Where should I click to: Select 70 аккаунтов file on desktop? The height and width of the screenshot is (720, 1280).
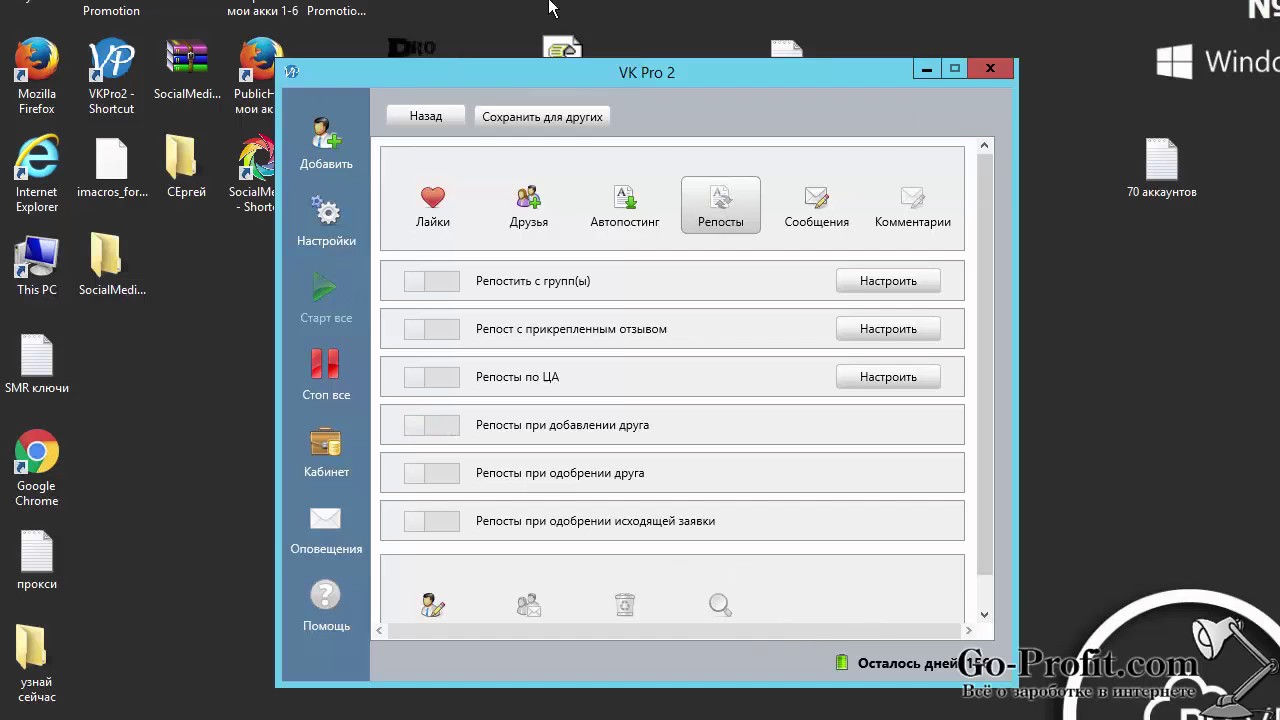[x=1162, y=168]
